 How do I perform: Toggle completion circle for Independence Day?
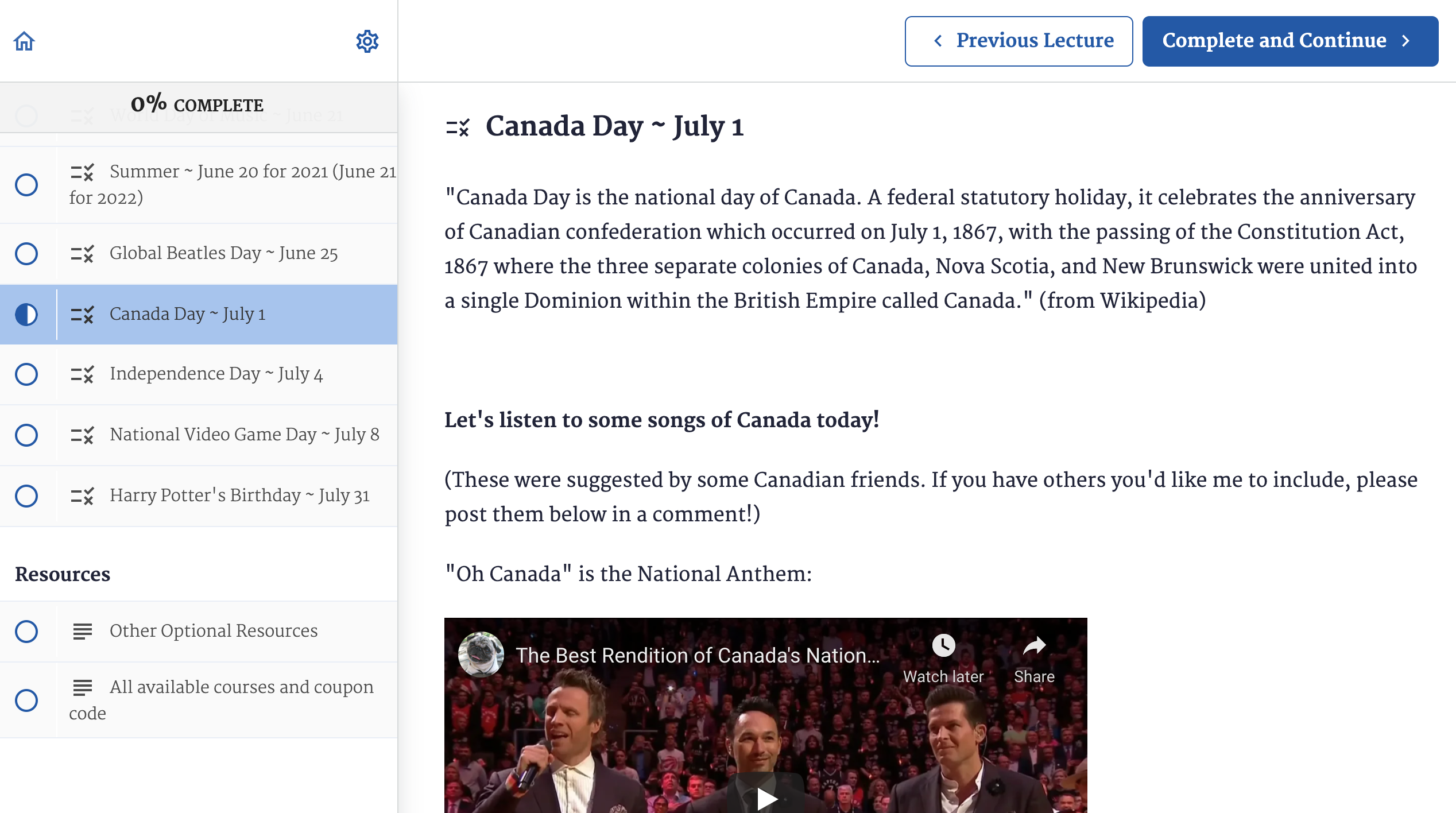coord(26,374)
